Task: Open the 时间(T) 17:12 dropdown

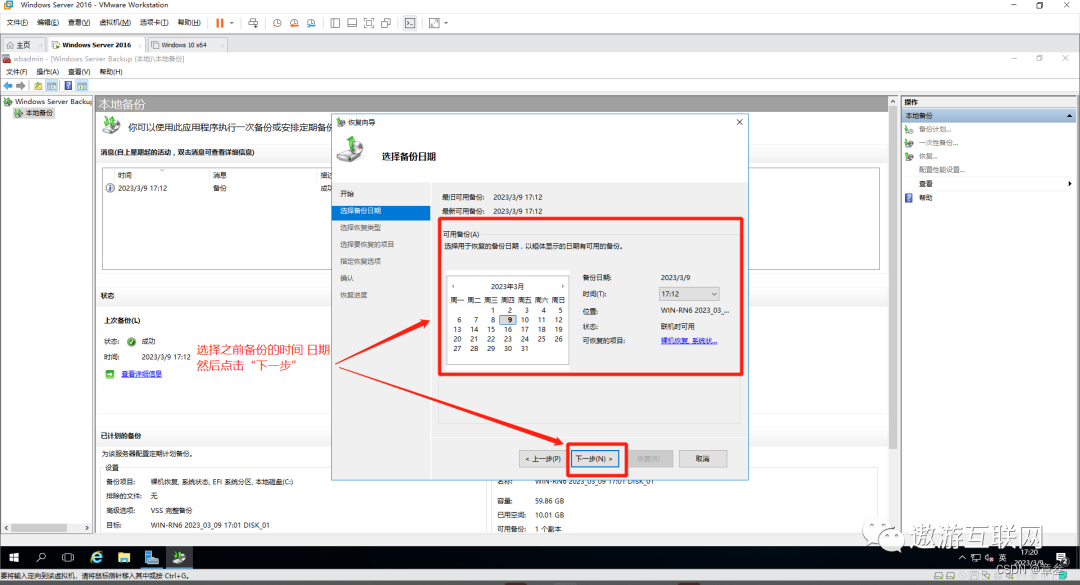Action: pyautogui.click(x=689, y=294)
